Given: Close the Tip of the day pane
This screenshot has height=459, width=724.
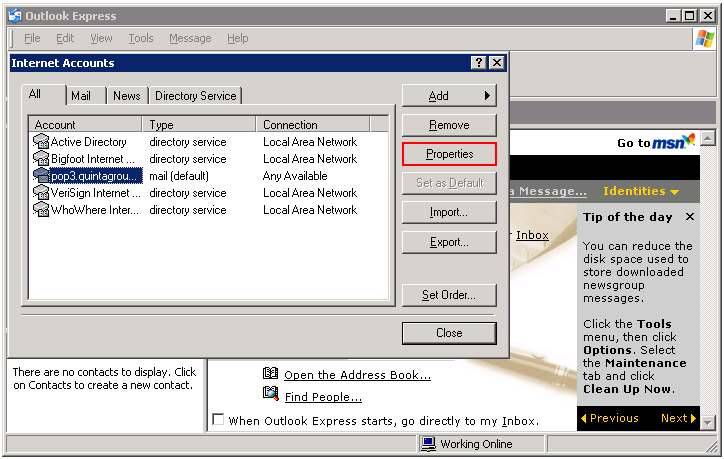Looking at the screenshot, I should [x=690, y=217].
